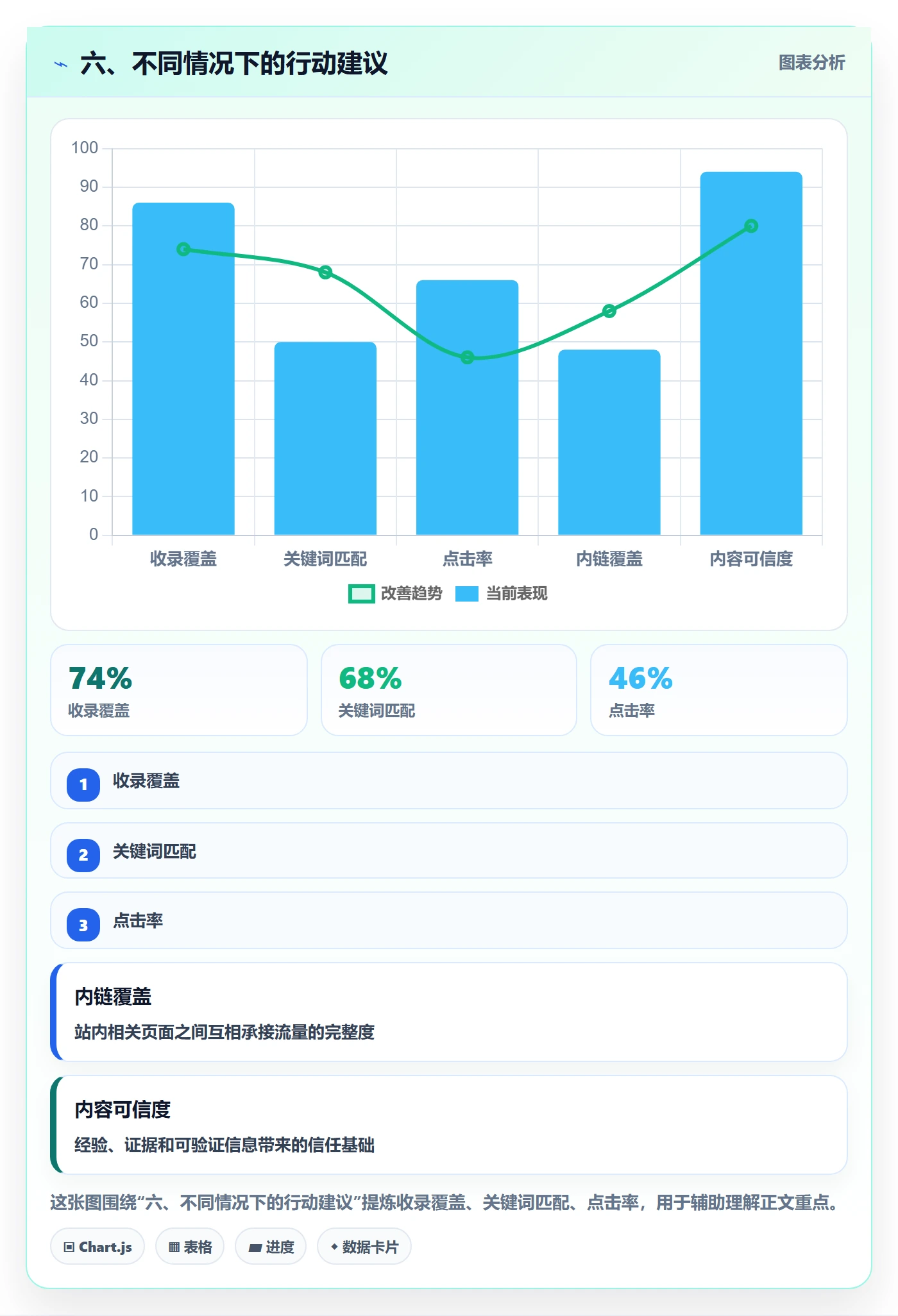The image size is (898, 1316).
Task: Click the blue bar above 点击率 in the chart
Action: 467,407
